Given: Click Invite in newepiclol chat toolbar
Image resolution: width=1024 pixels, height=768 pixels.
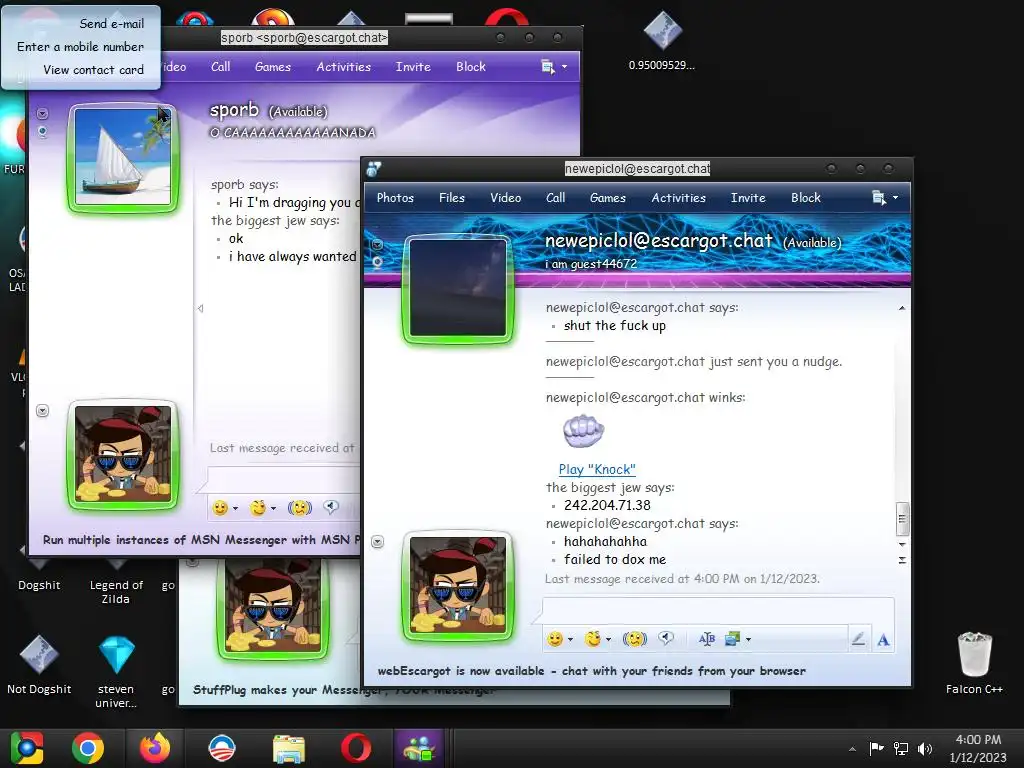Looking at the screenshot, I should 748,198.
